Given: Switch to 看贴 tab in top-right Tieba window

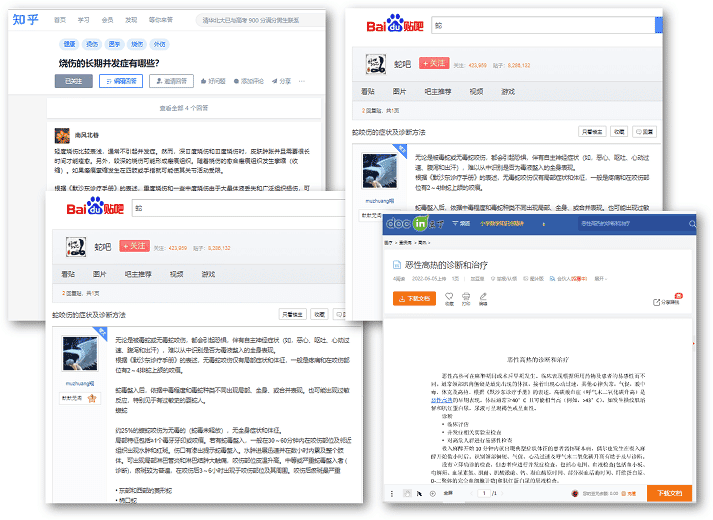Looking at the screenshot, I should (367, 91).
